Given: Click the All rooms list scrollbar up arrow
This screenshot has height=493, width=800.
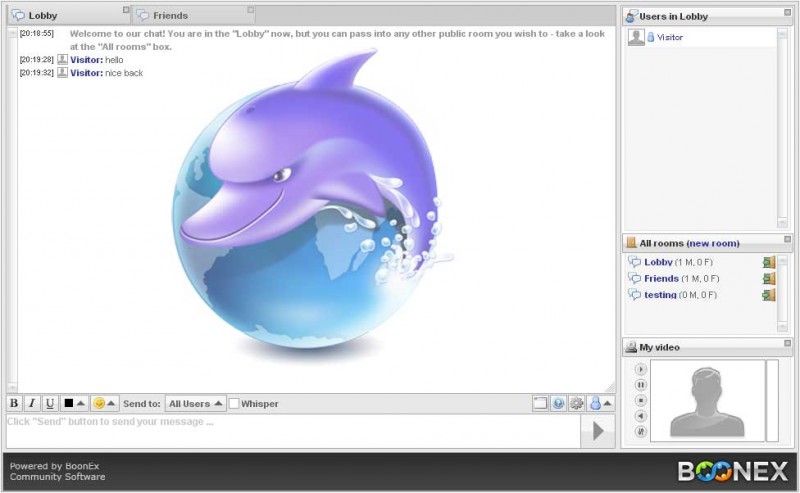Looking at the screenshot, I should point(782,261).
